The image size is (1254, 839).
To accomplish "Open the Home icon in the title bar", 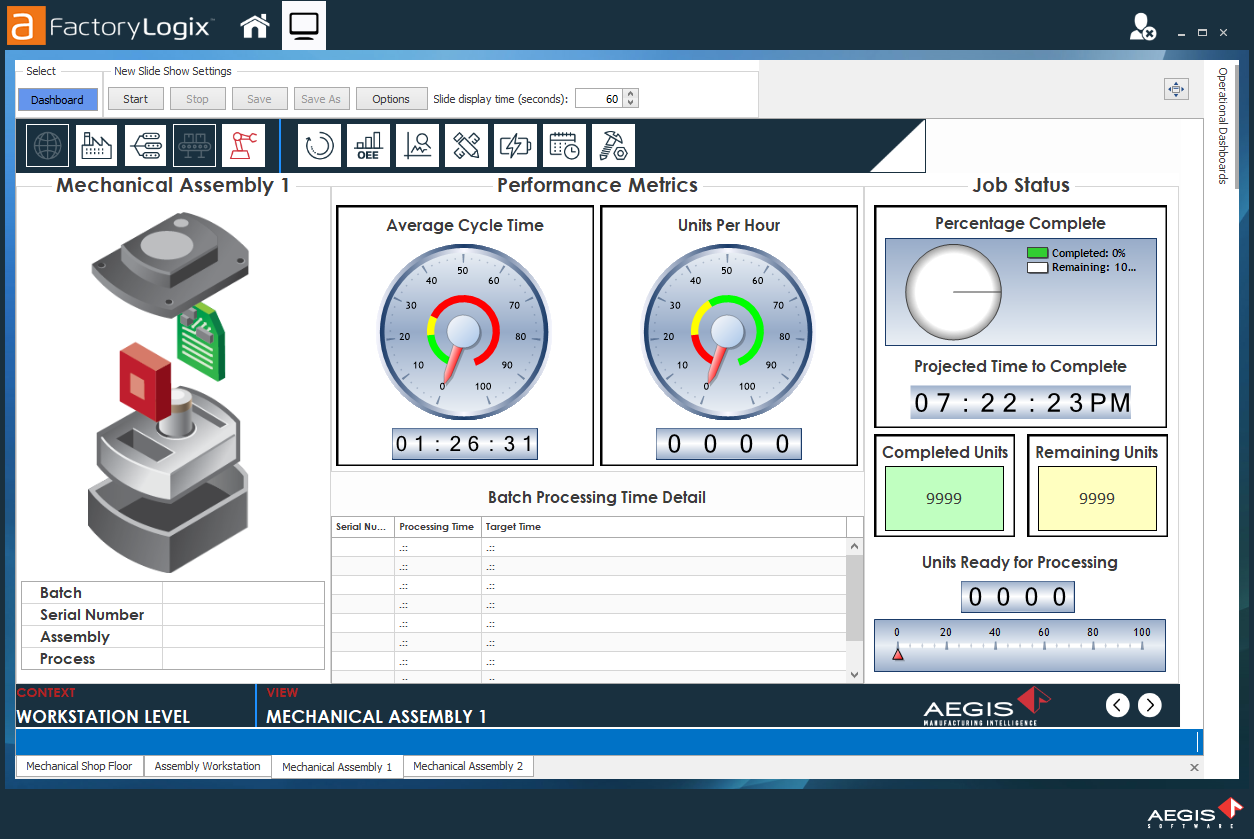I will [254, 25].
